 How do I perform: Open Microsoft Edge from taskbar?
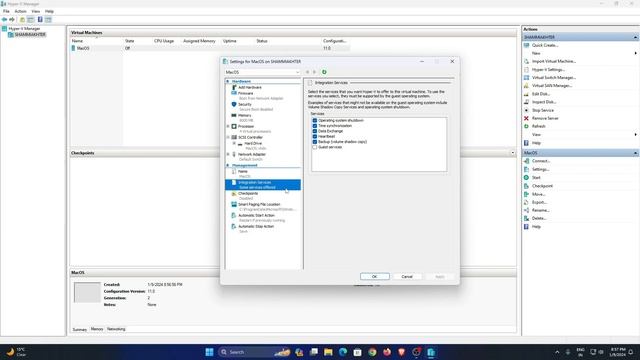point(343,352)
